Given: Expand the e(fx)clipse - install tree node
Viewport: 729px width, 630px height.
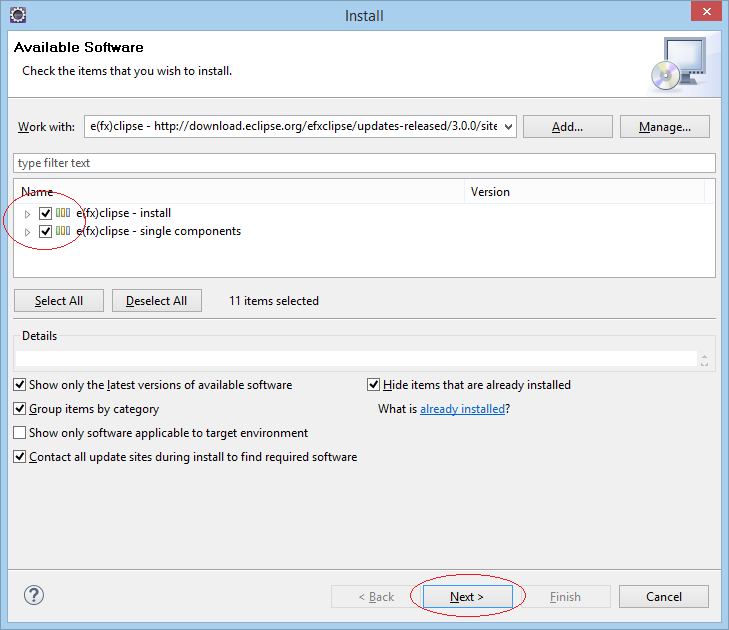Looking at the screenshot, I should (27, 214).
